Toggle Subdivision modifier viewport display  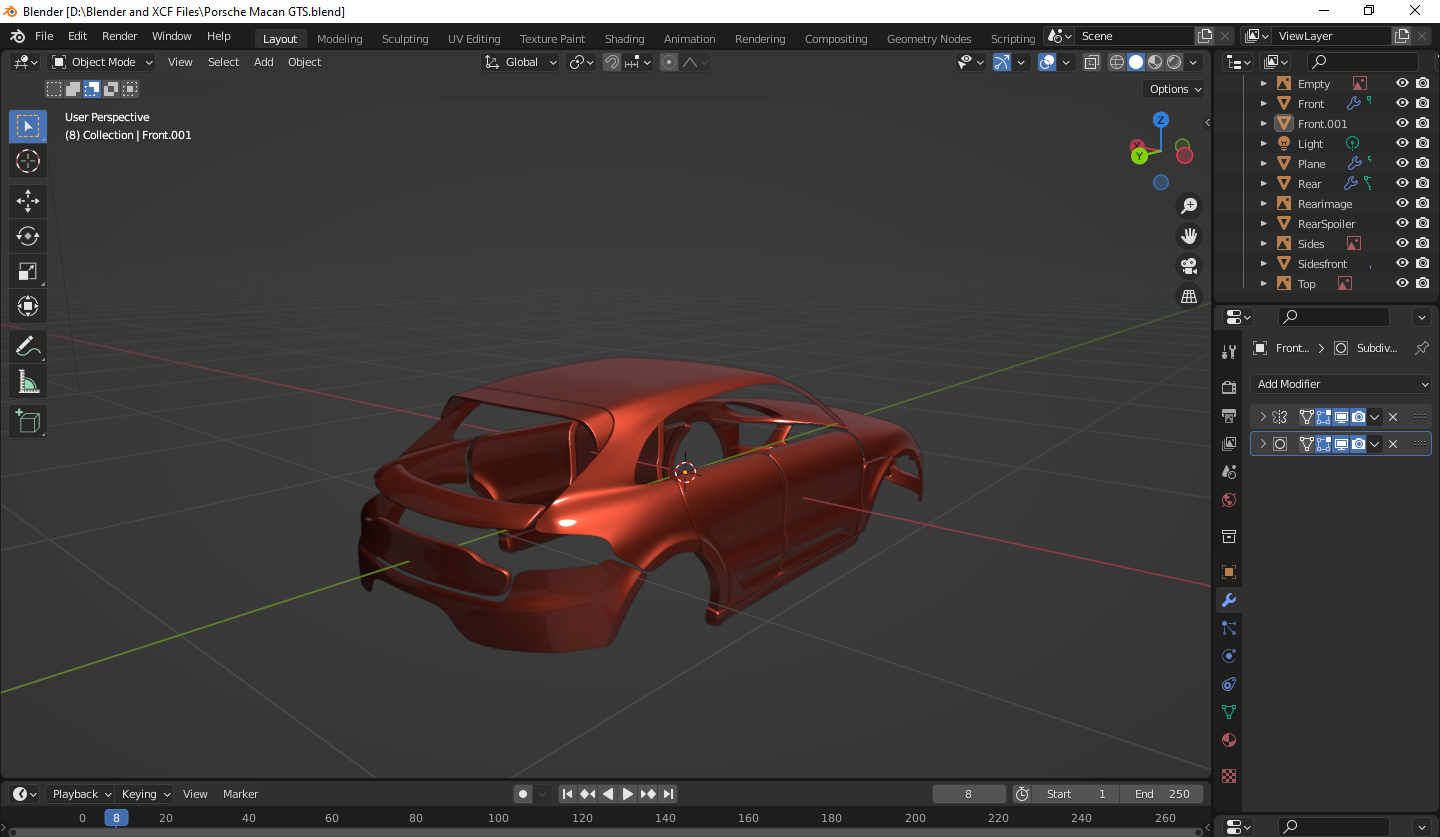click(1341, 444)
